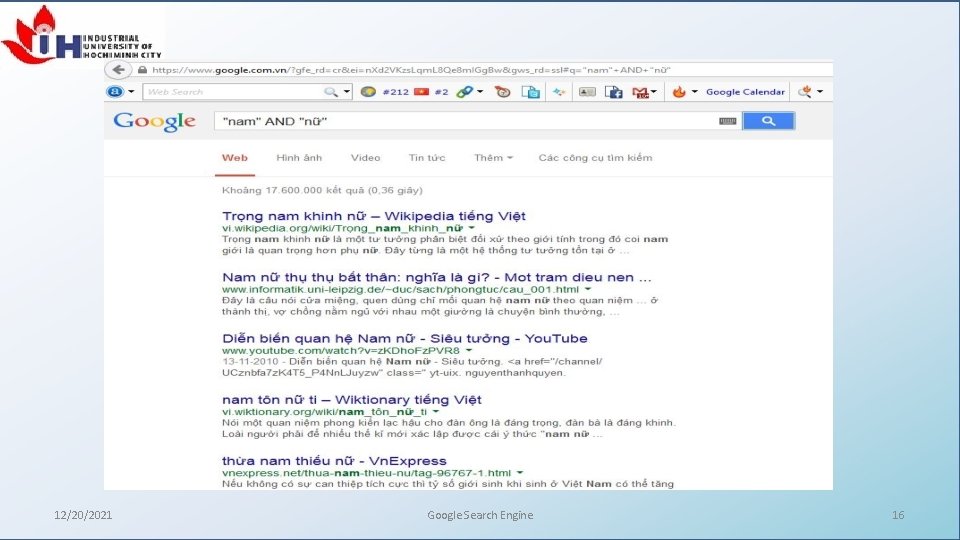Click the sparkle stars toolbar icon
Image resolution: width=960 pixels, height=540 pixels.
tap(558, 92)
